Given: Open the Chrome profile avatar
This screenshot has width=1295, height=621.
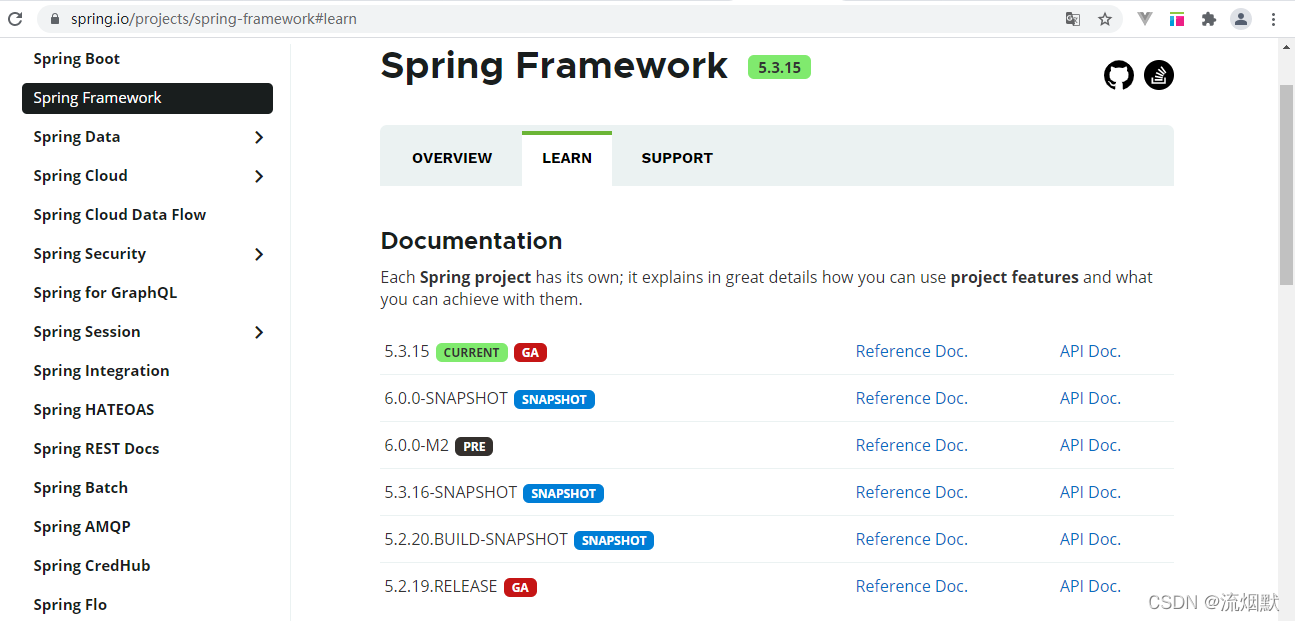Looking at the screenshot, I should coord(1241,19).
